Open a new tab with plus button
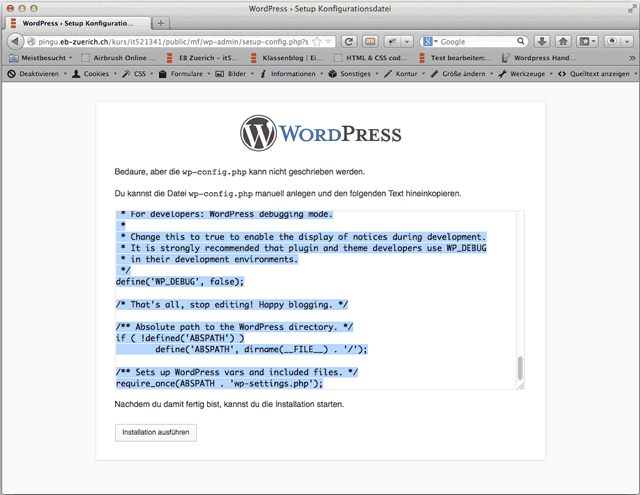640x495 pixels. click(162, 23)
